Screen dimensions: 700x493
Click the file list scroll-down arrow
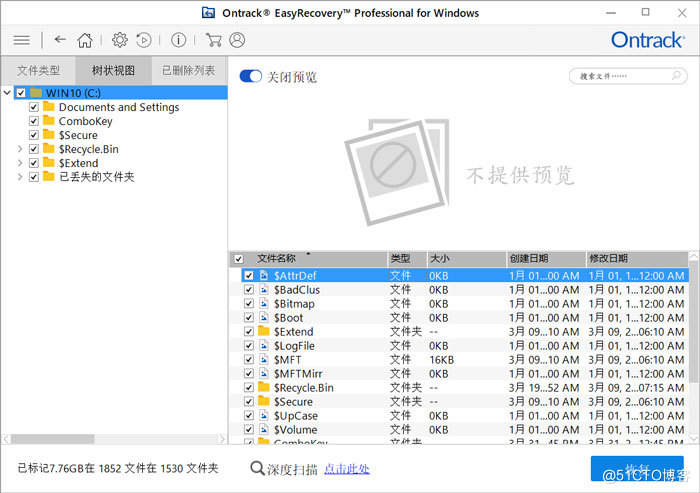tap(694, 438)
